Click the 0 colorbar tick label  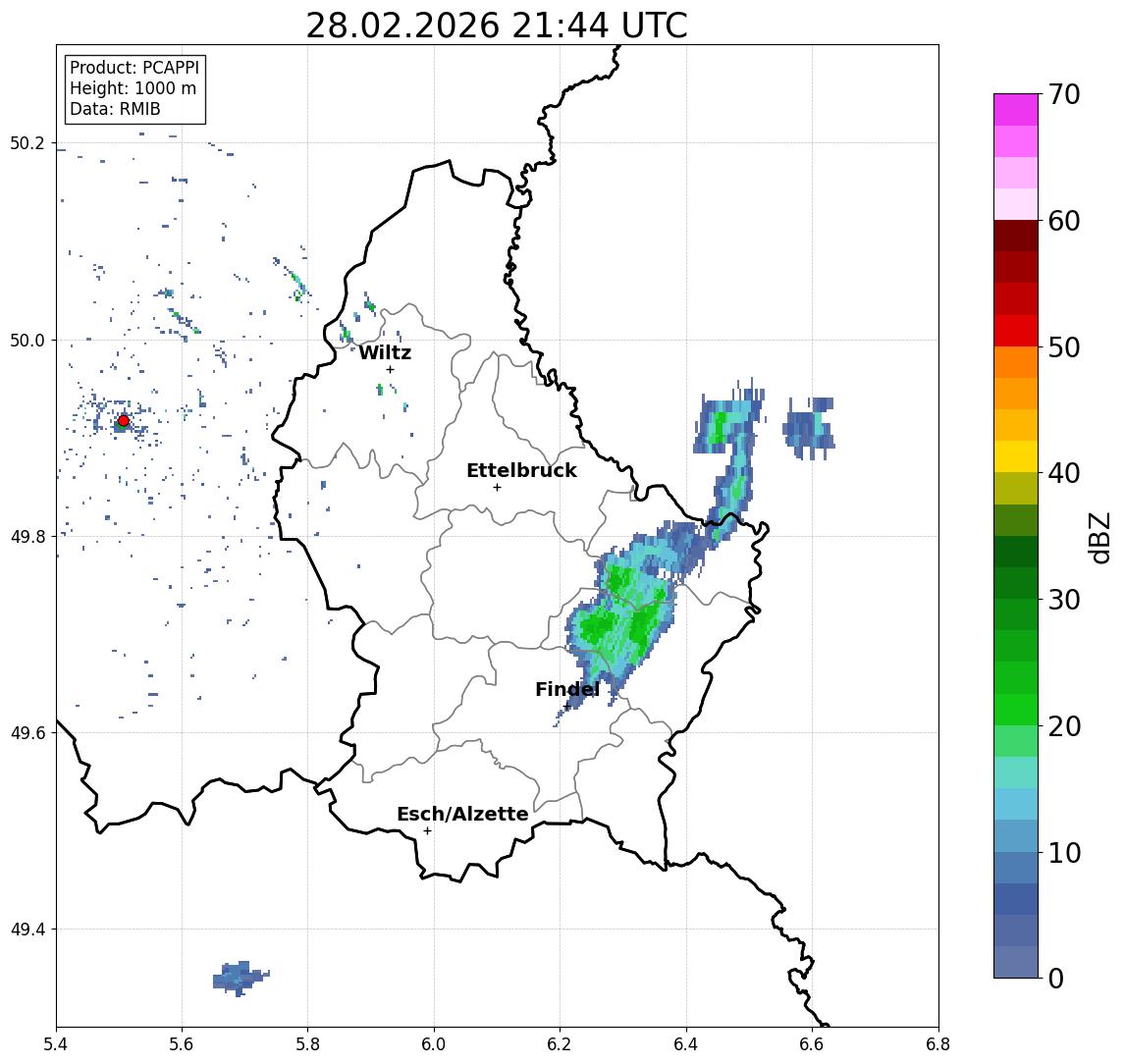[1056, 978]
